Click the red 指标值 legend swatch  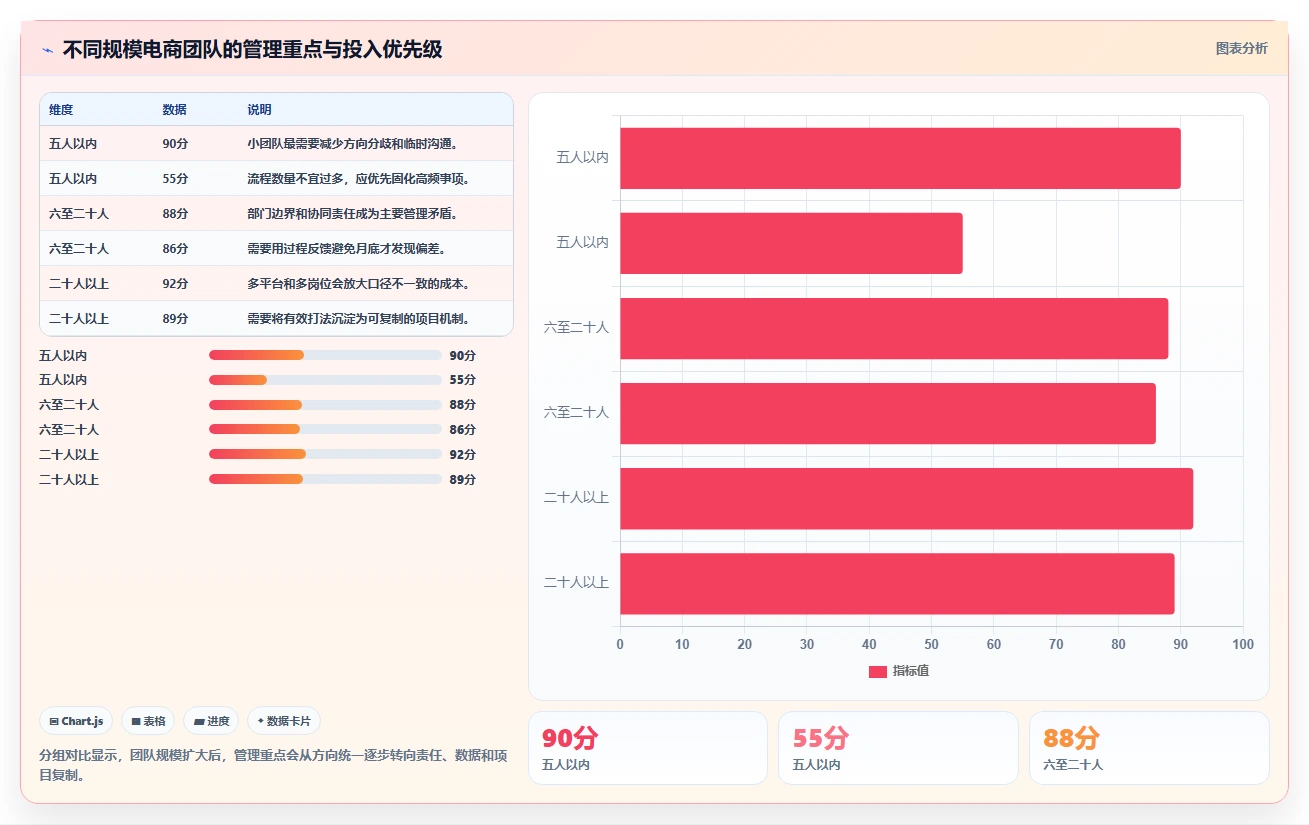pos(877,671)
